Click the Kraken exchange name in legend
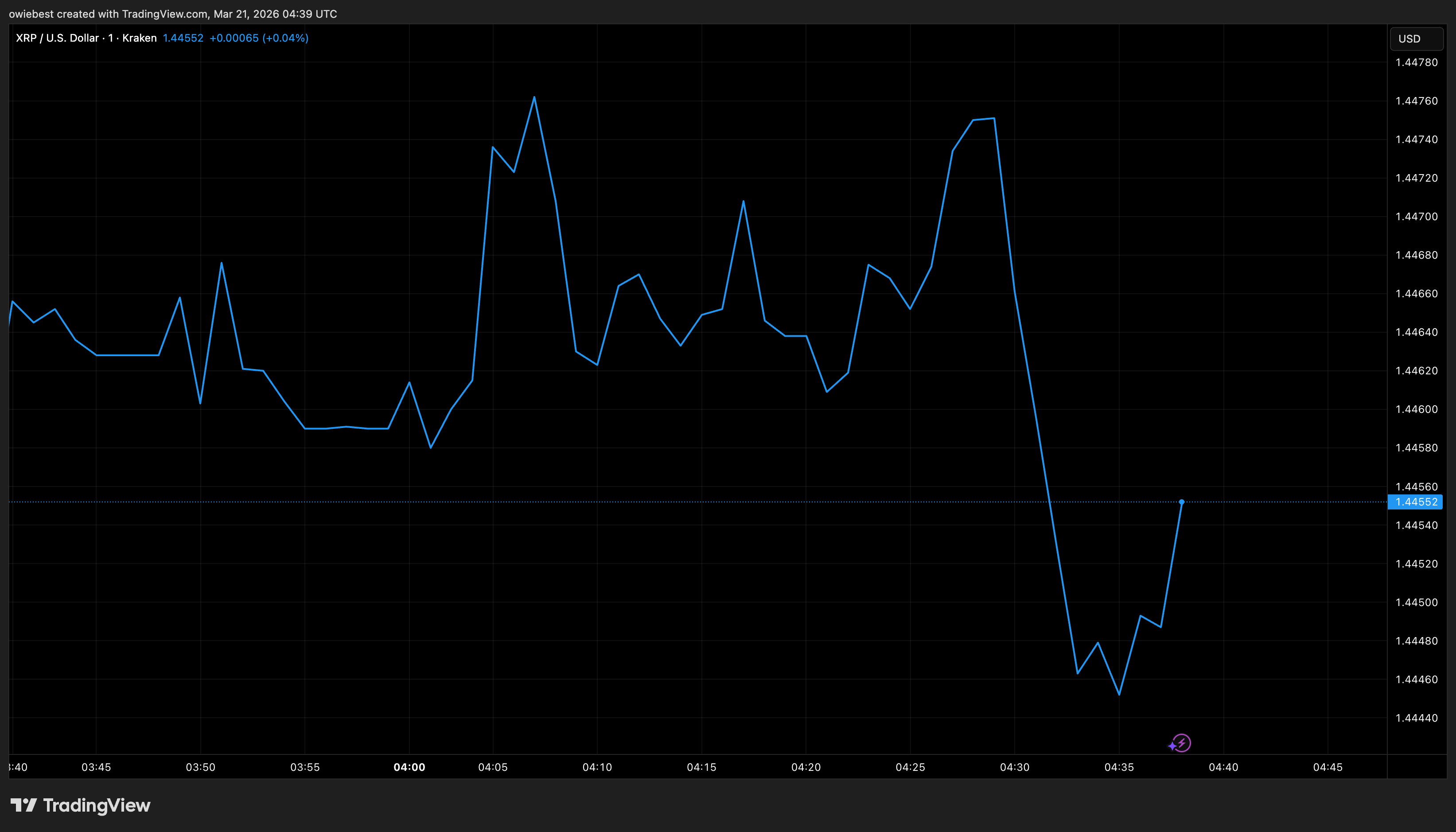Screen dimensions: 1456x832 140,38
